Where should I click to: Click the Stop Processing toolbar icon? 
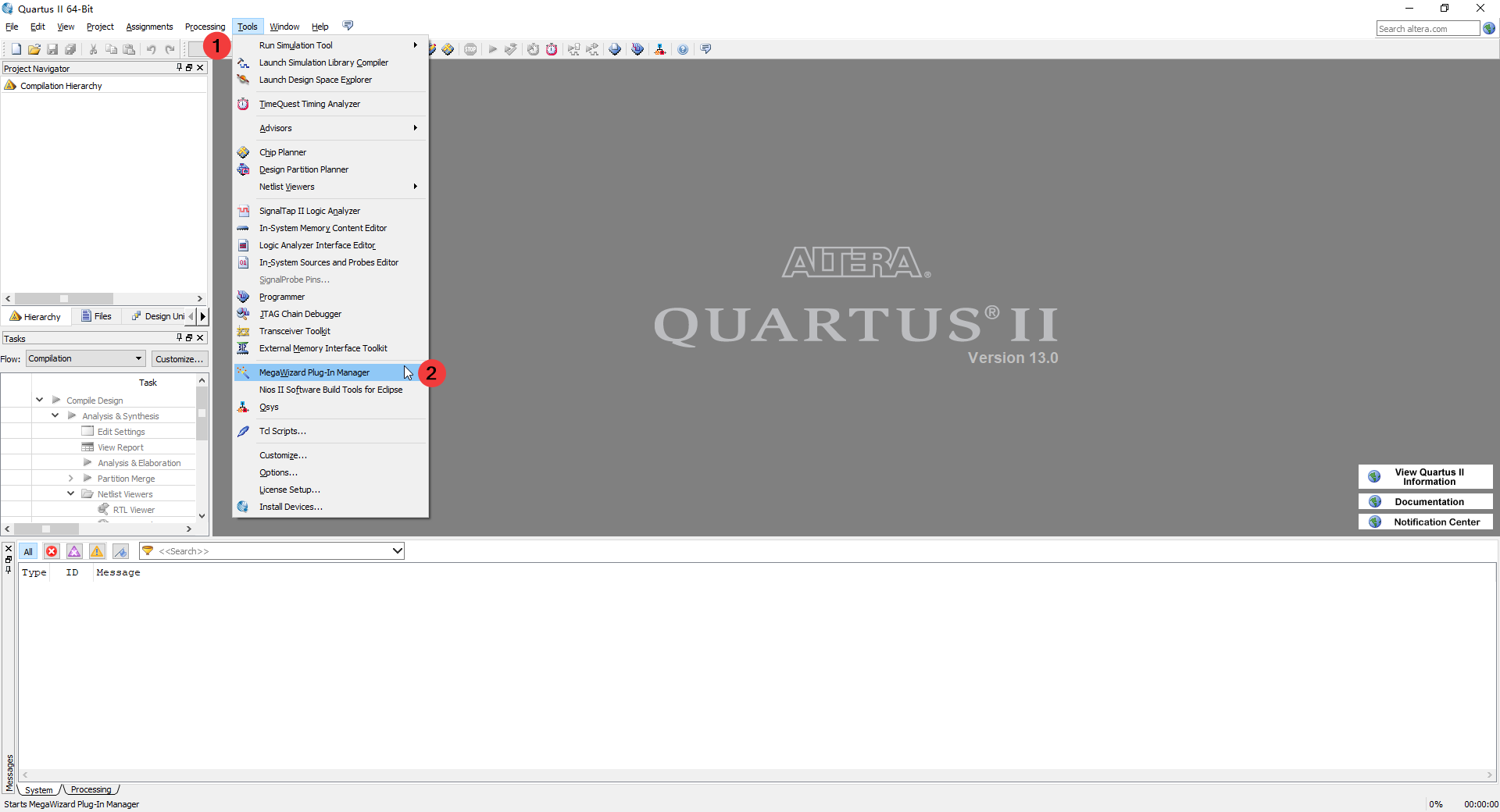tap(470, 49)
